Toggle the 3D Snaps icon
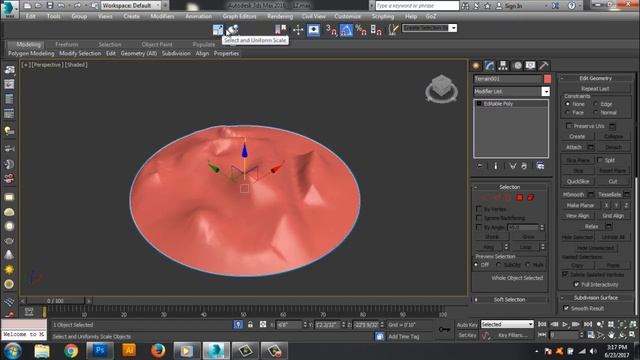 331,30
